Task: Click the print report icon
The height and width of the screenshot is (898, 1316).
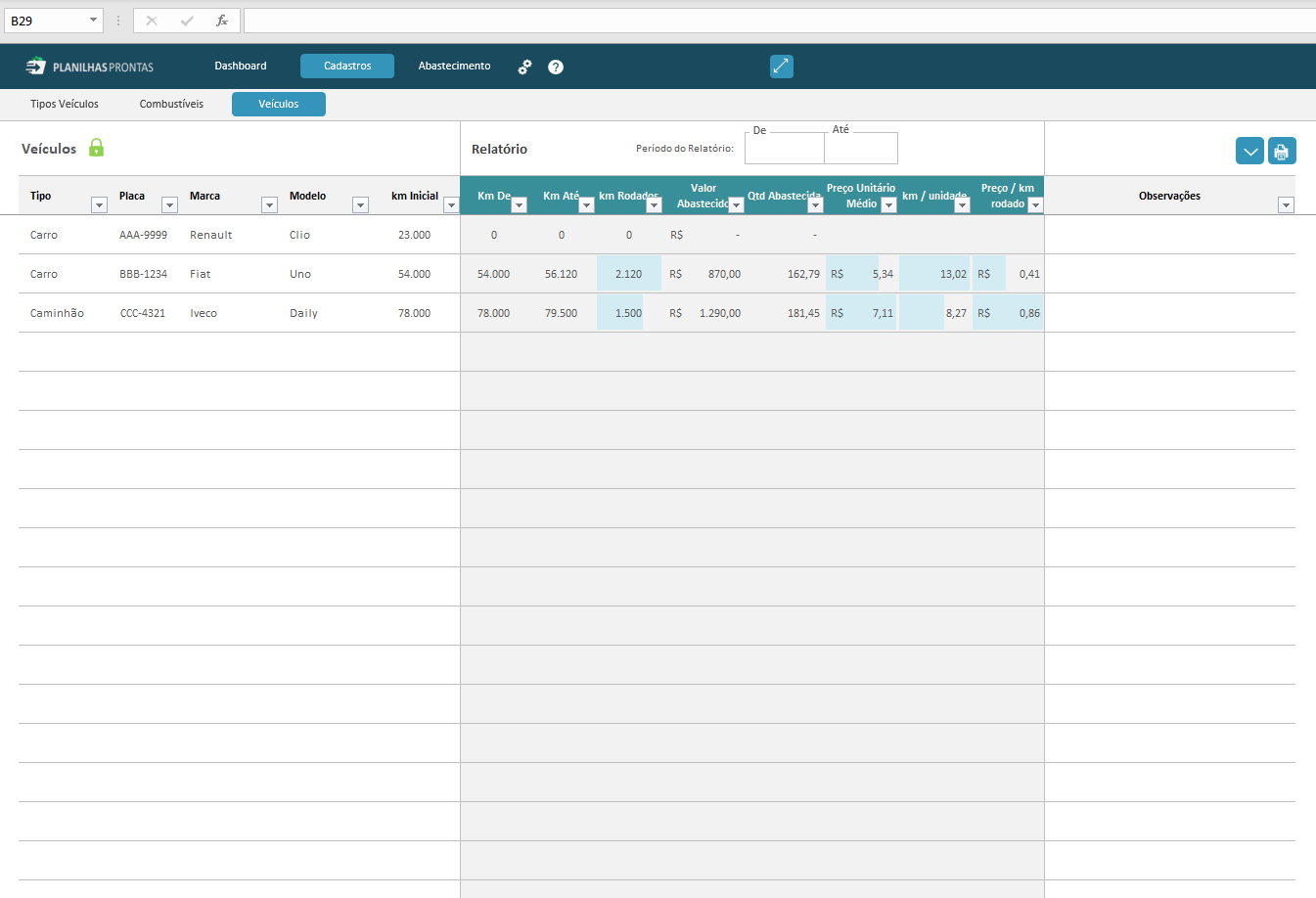Action: pyautogui.click(x=1282, y=152)
